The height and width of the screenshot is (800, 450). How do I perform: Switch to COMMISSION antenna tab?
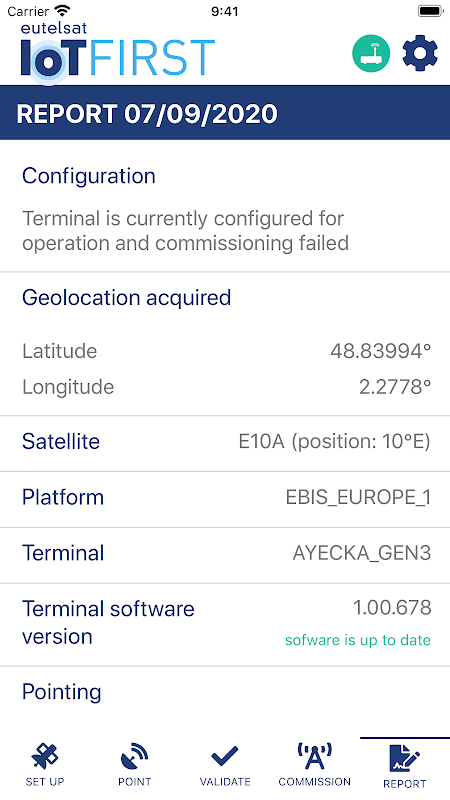[315, 764]
